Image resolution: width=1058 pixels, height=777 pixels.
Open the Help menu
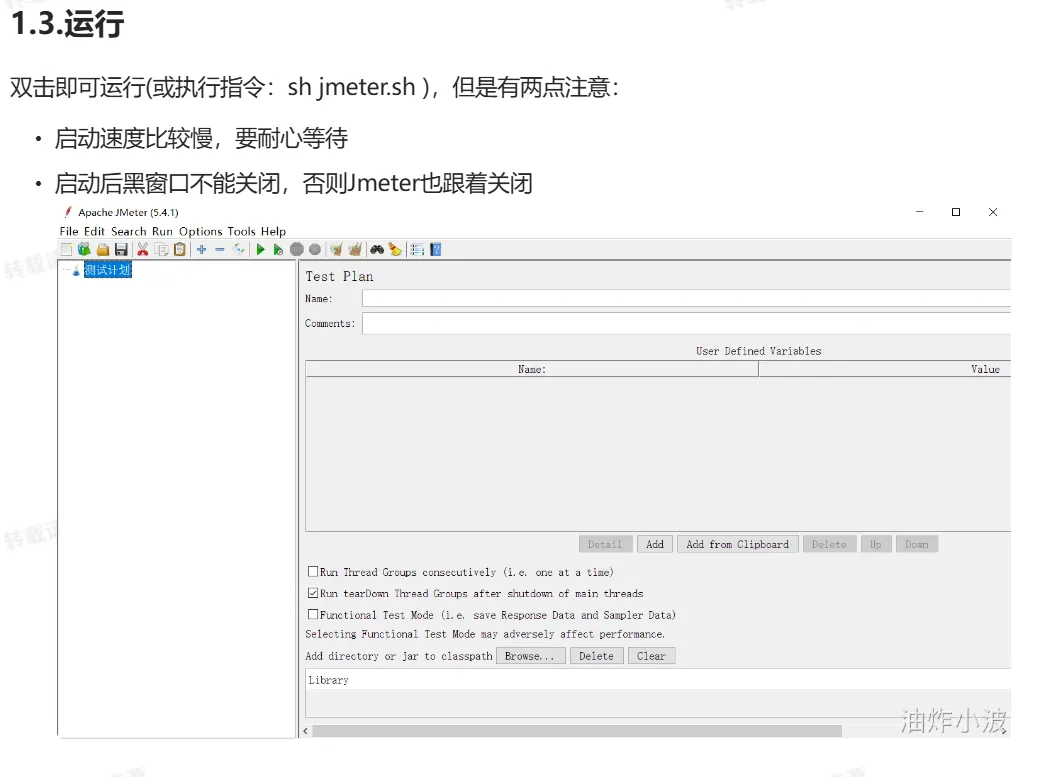coord(273,231)
